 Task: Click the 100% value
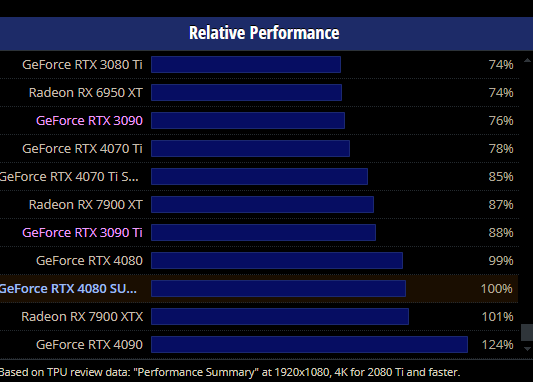coord(496,289)
